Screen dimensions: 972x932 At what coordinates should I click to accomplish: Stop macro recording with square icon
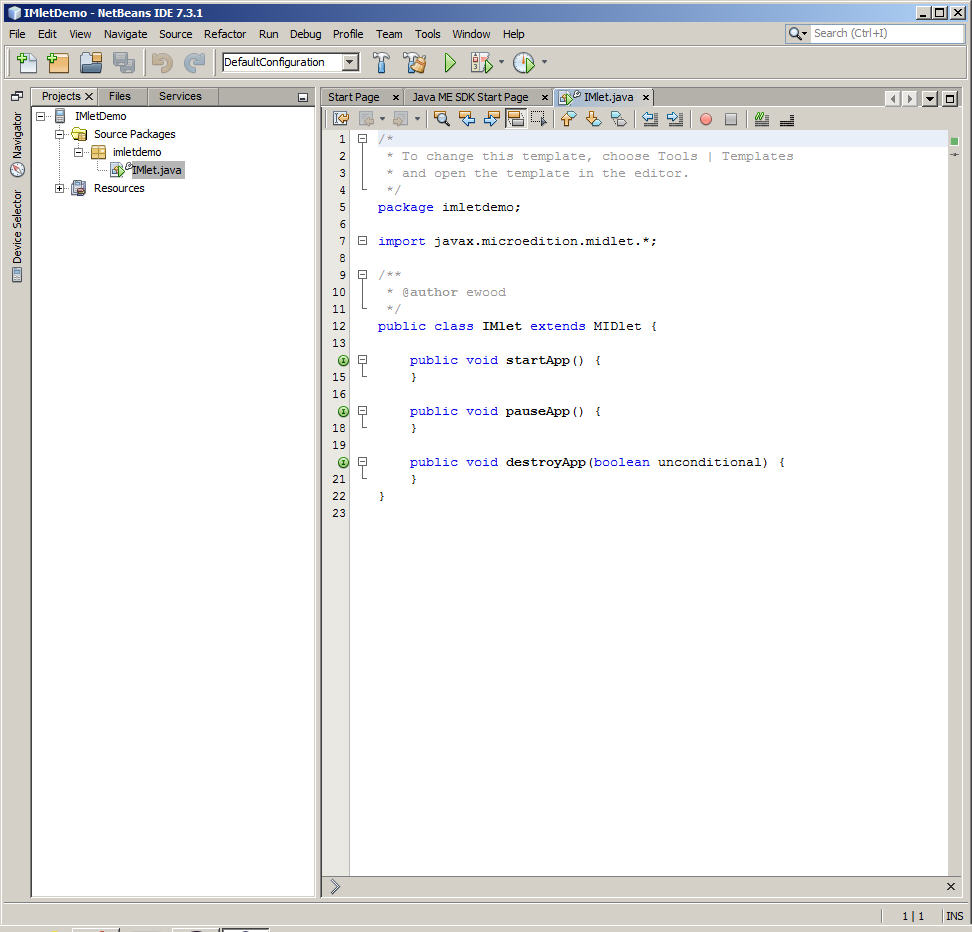pyautogui.click(x=731, y=119)
